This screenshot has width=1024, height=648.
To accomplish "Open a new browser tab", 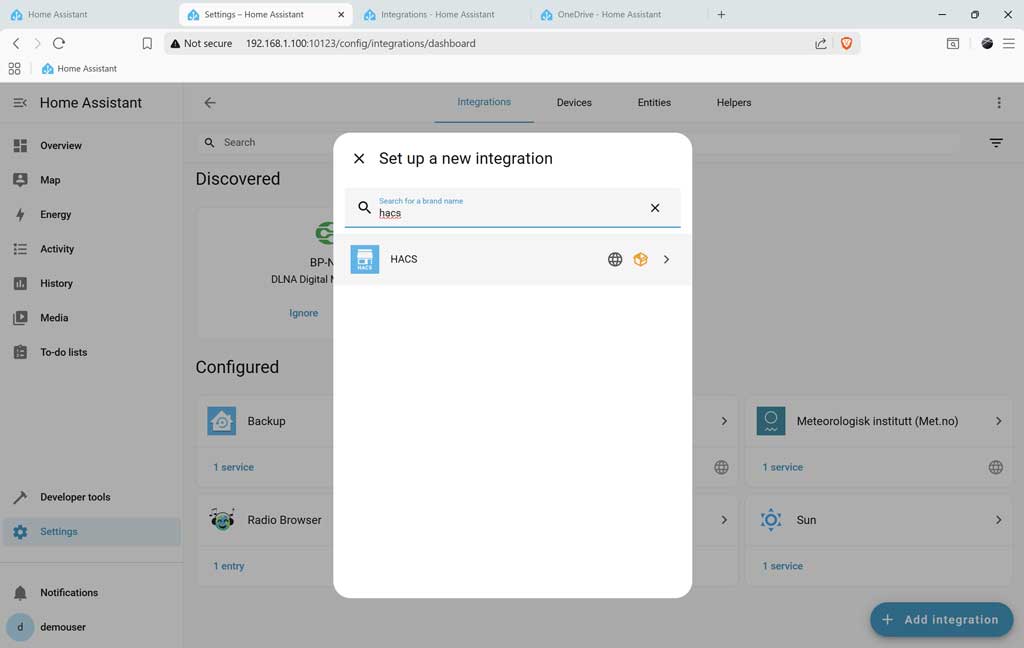I will point(721,14).
